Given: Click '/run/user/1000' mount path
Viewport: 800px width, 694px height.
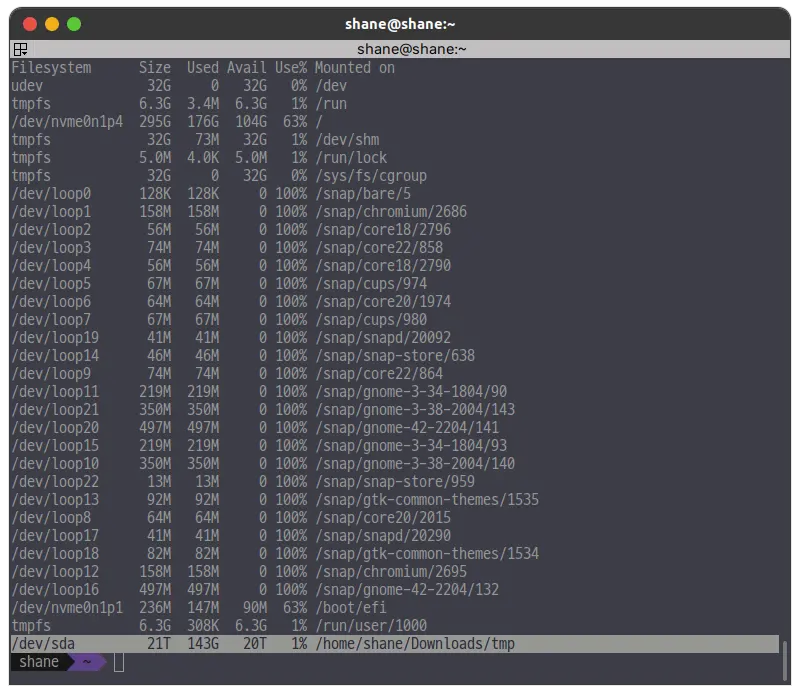Looking at the screenshot, I should (x=371, y=625).
